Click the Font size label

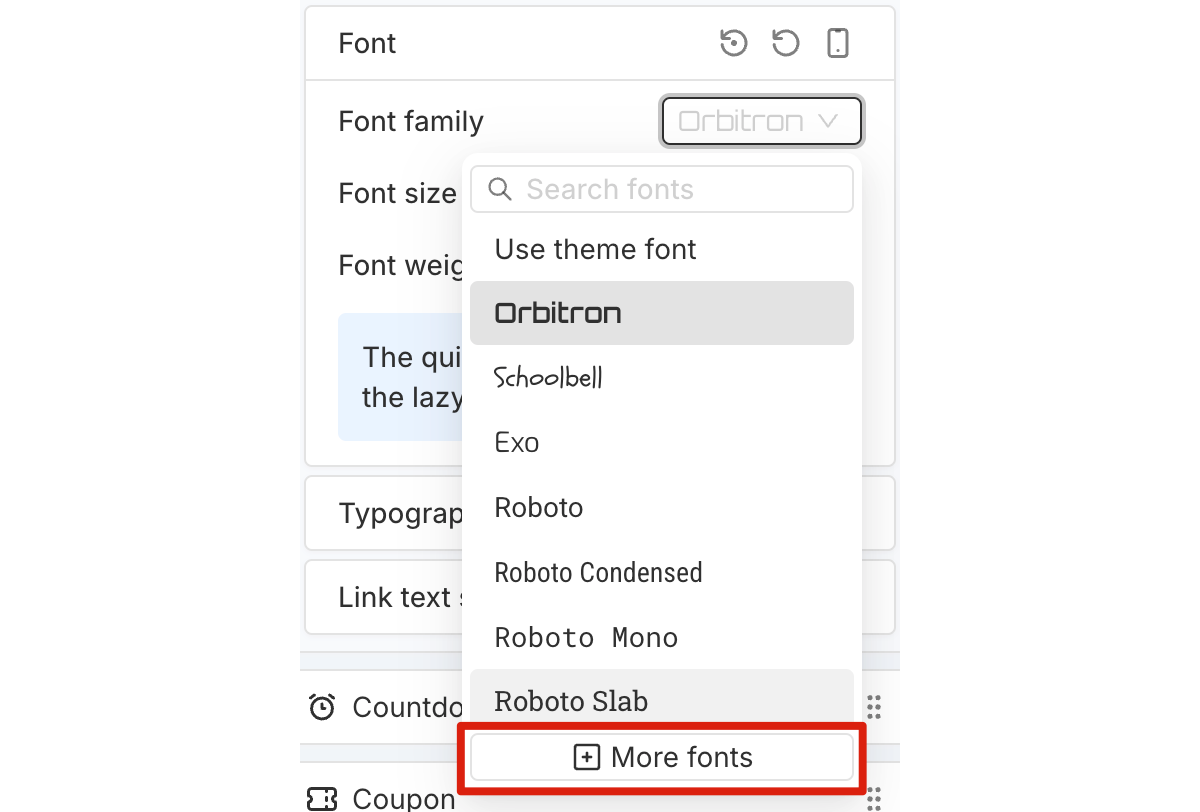[x=397, y=193]
